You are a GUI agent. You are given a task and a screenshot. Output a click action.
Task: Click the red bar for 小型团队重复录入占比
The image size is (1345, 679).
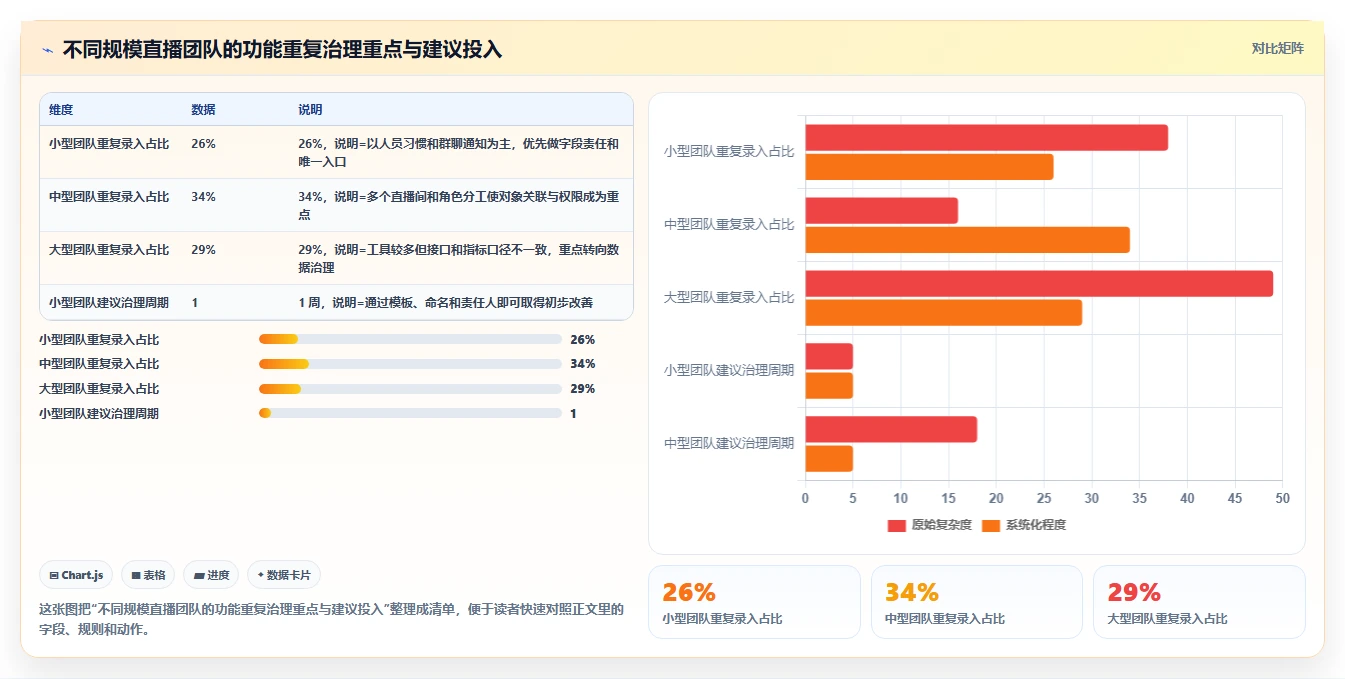point(986,138)
